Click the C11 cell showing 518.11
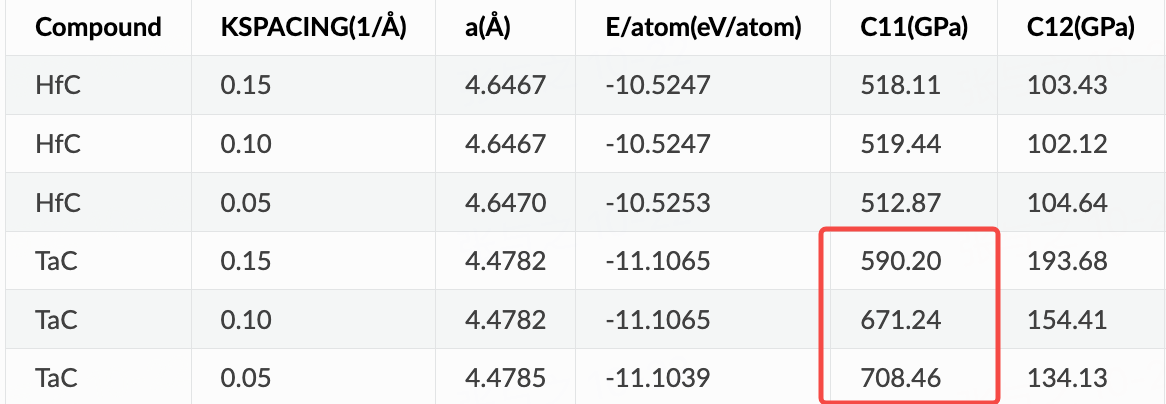The image size is (1166, 404). [901, 85]
